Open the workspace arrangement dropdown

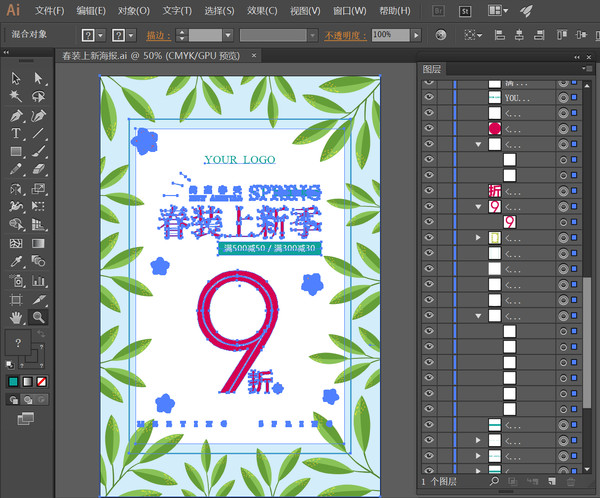498,11
